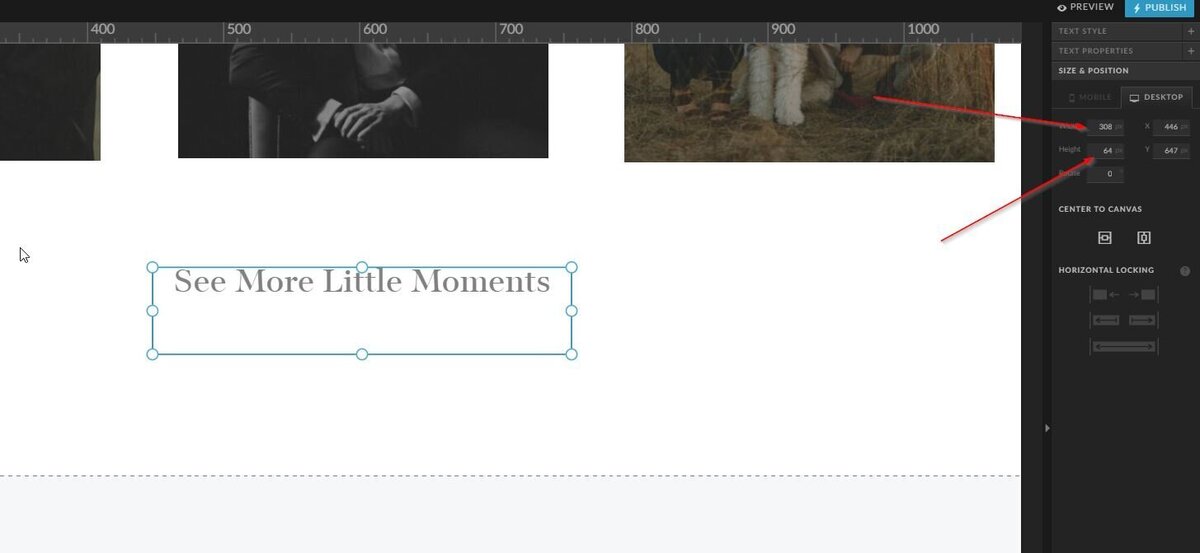Select full-width horizontal locking option
This screenshot has width=1200, height=553.
click(1124, 346)
